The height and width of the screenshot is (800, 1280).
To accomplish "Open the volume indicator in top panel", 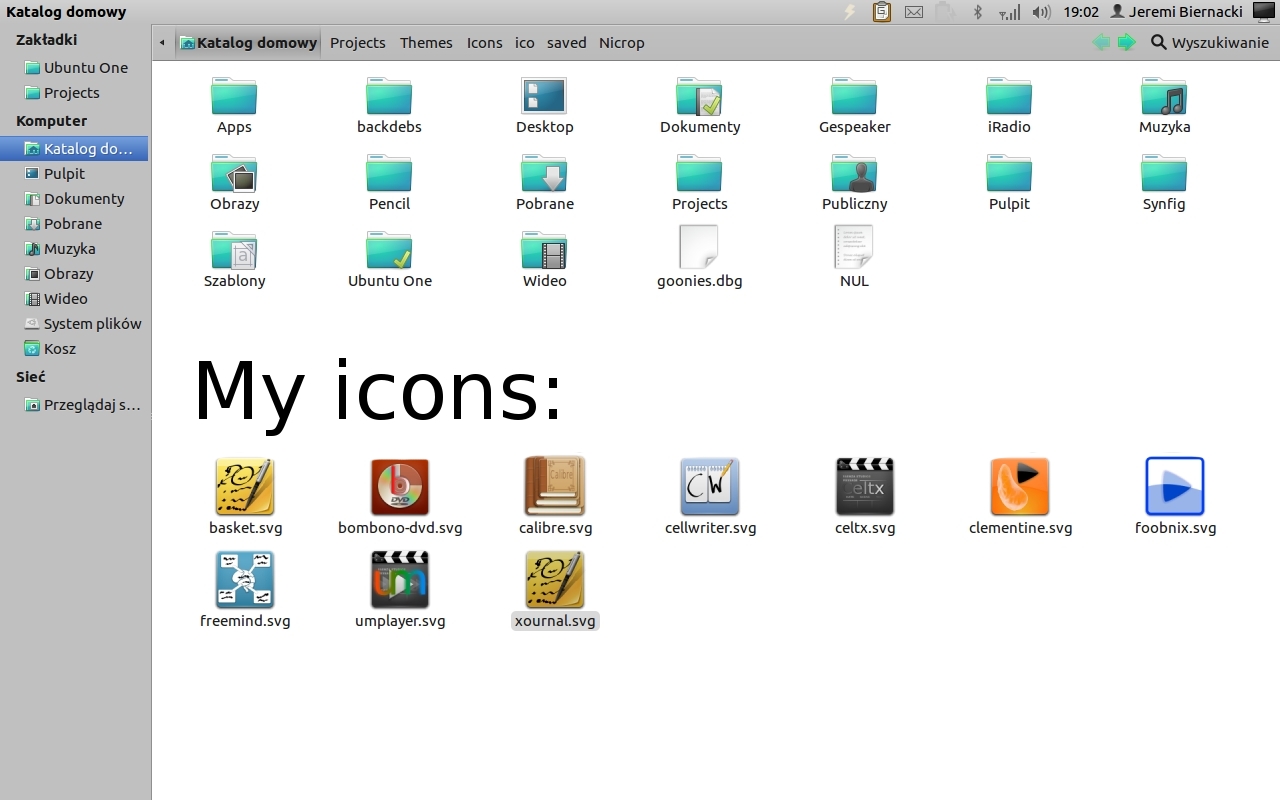I will (1042, 12).
